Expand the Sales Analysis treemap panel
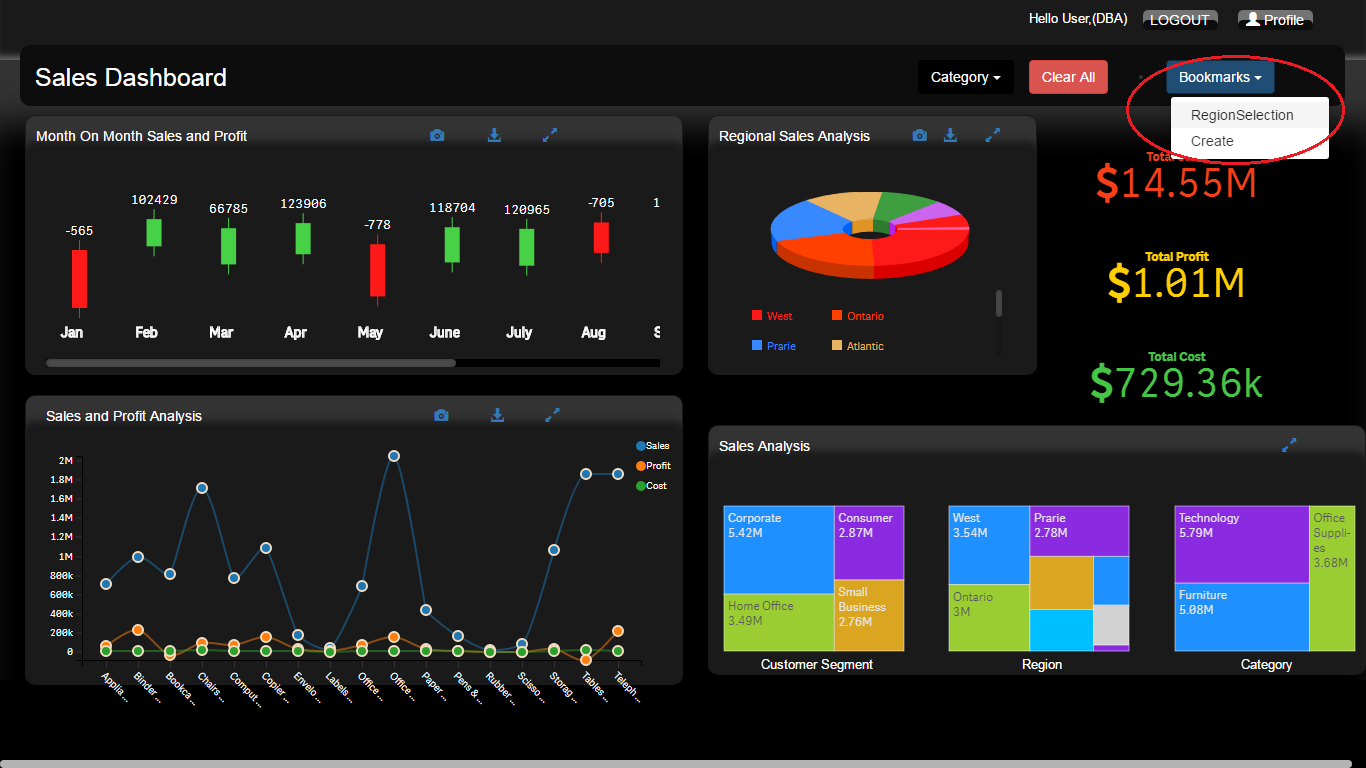The height and width of the screenshot is (768, 1366). click(1289, 445)
